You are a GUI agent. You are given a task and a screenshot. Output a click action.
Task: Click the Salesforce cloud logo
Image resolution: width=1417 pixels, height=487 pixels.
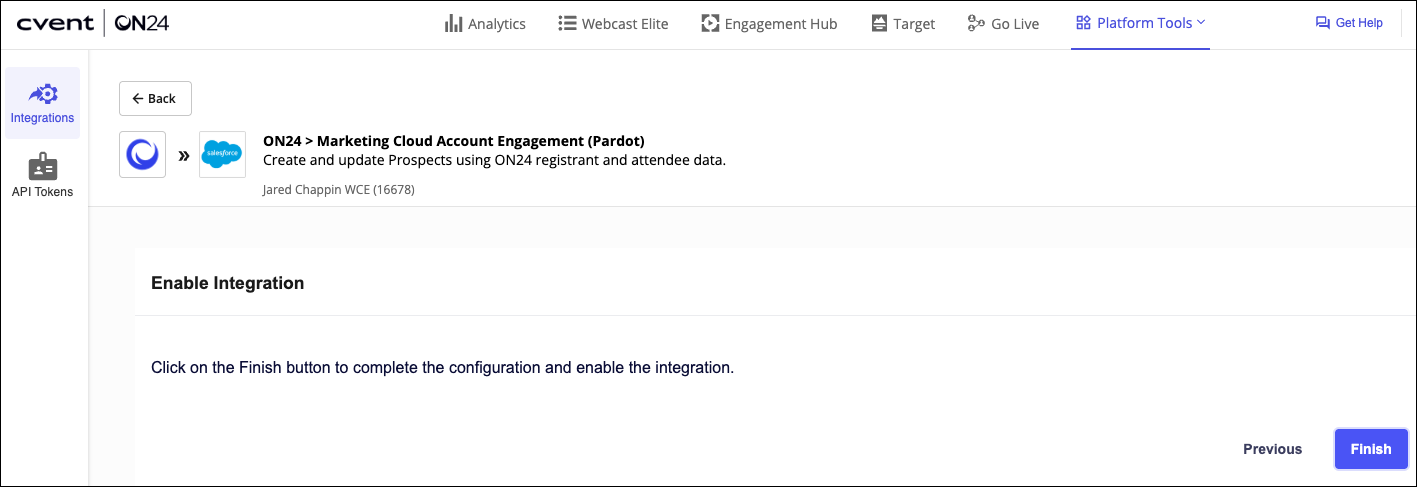click(x=222, y=155)
